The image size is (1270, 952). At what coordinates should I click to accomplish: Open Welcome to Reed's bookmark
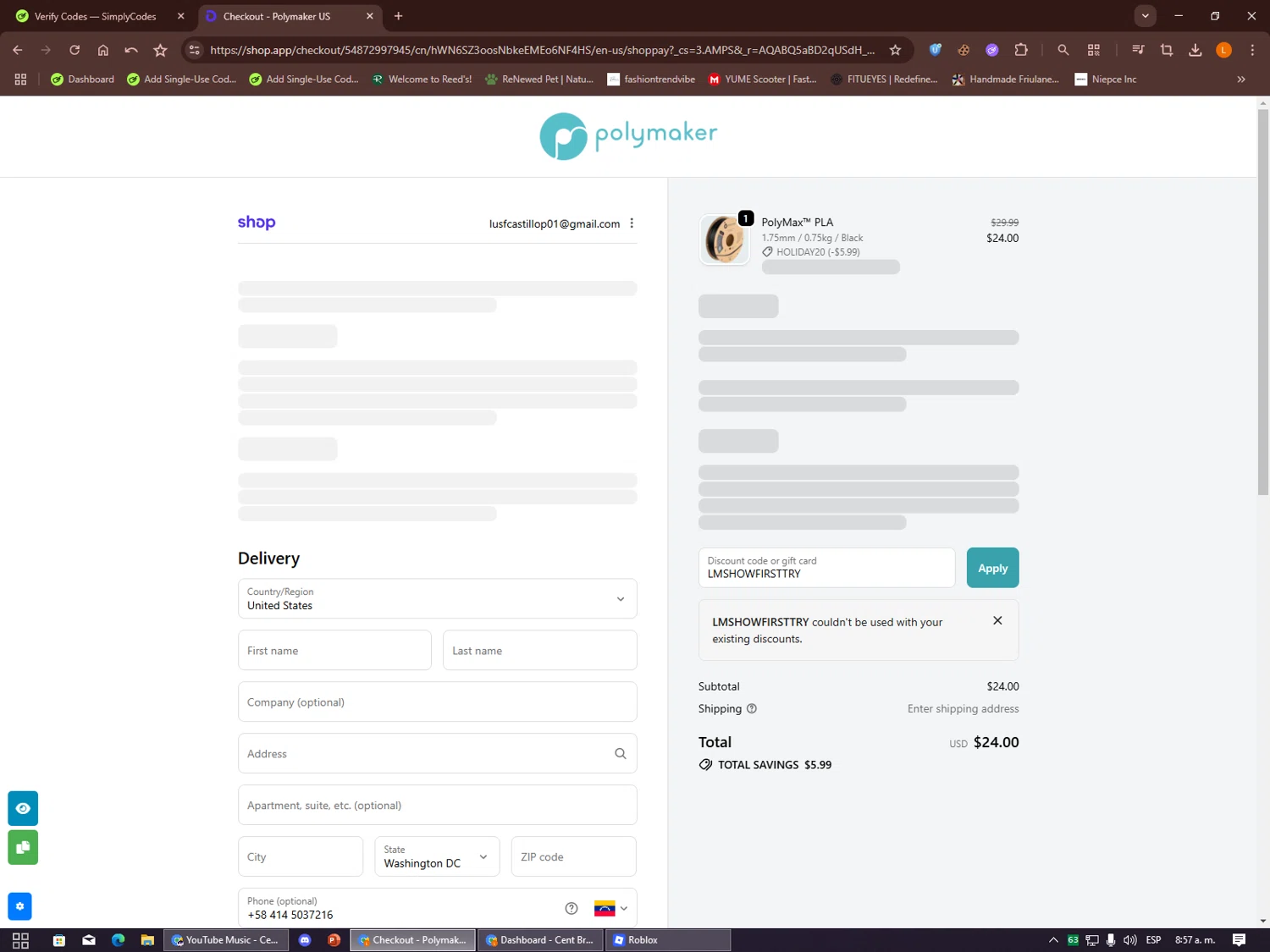[422, 79]
